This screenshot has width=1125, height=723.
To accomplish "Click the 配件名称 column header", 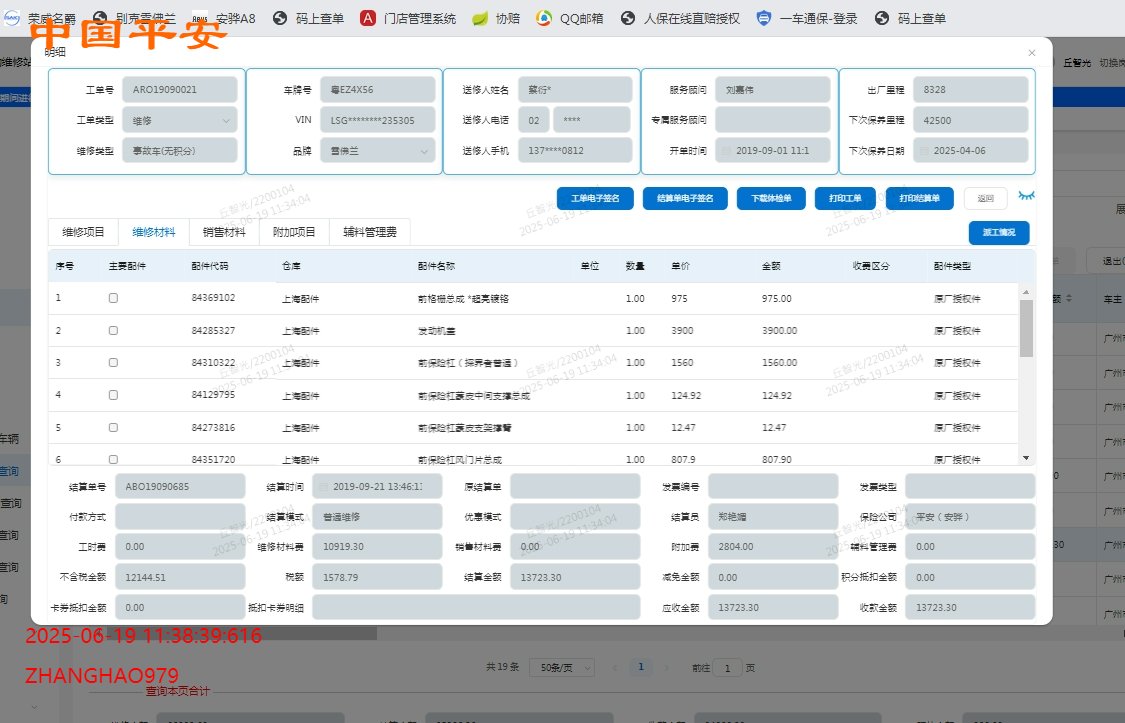I will (436, 266).
